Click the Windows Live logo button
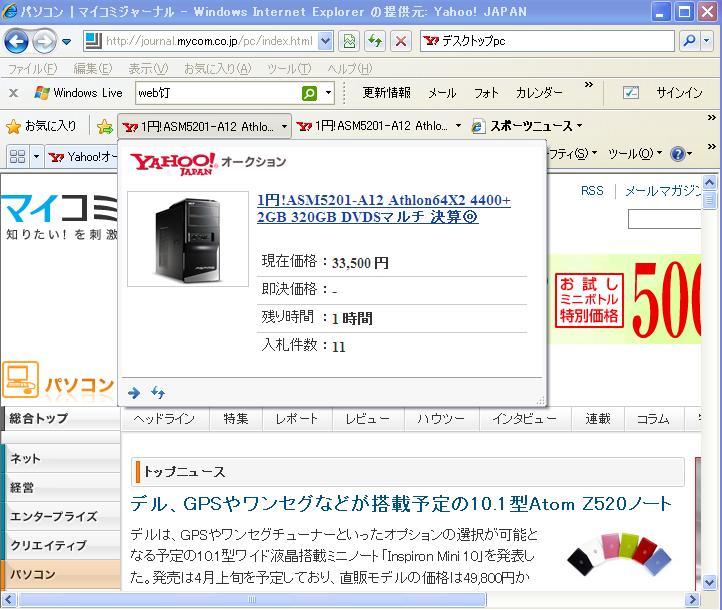Viewport: 722px width, 610px height. click(79, 93)
